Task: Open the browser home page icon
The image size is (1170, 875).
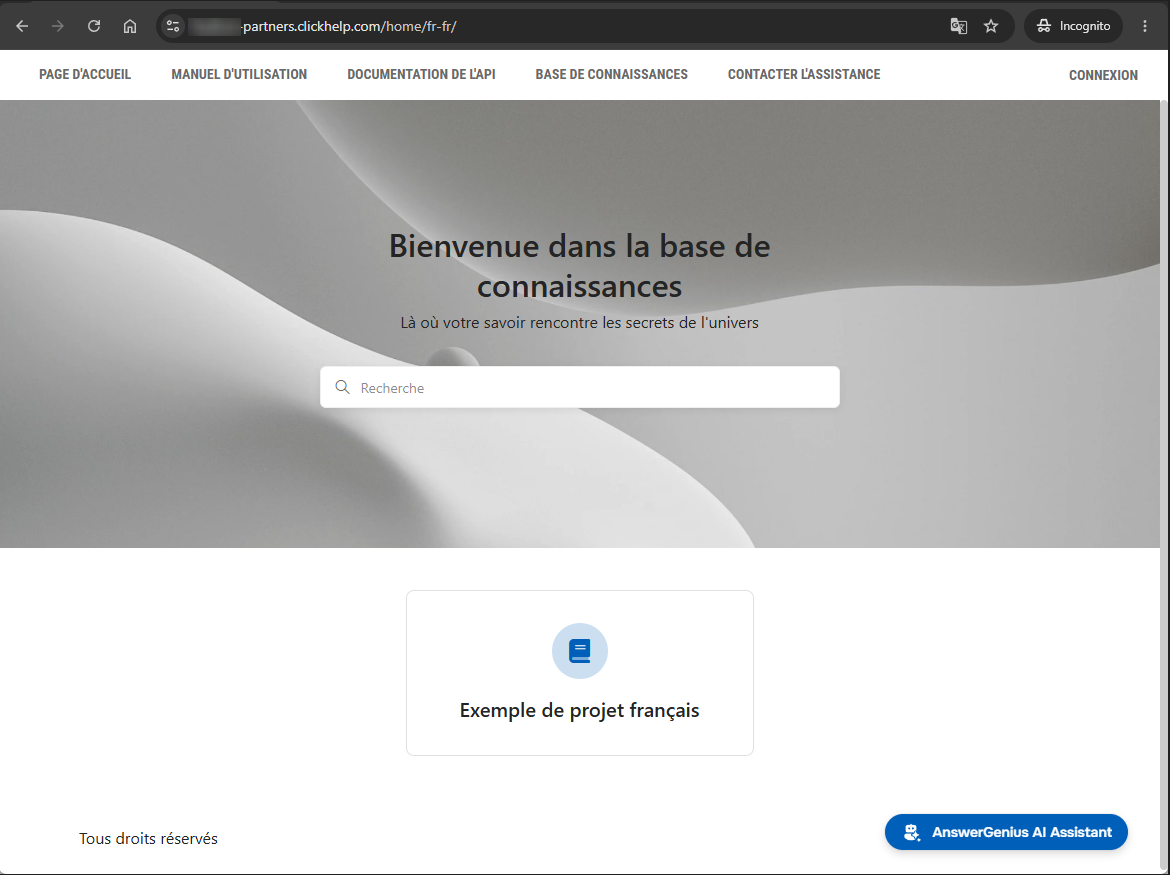Action: point(130,26)
